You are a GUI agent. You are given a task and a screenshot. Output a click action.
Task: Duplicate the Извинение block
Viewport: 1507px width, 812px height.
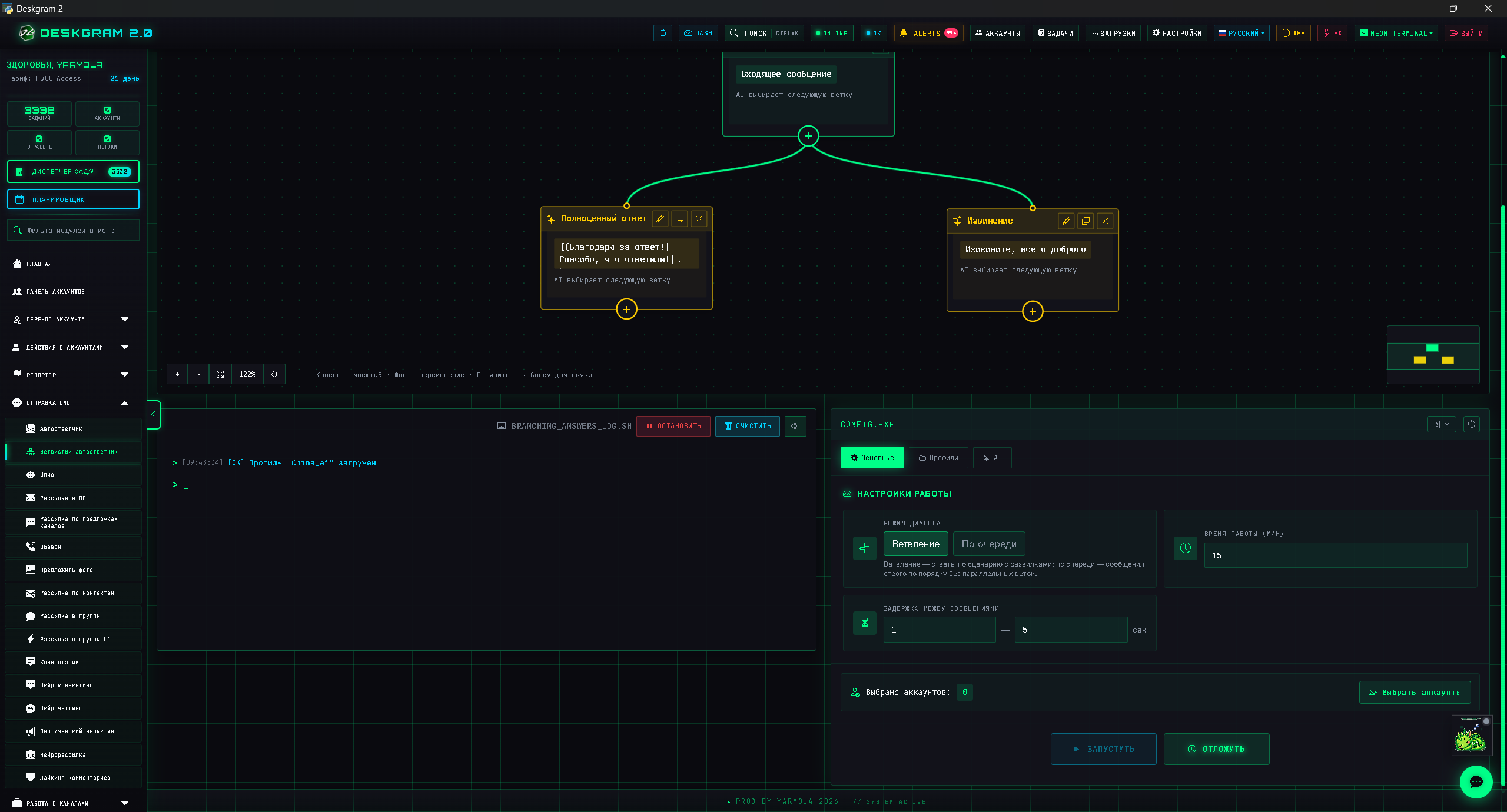(1086, 221)
